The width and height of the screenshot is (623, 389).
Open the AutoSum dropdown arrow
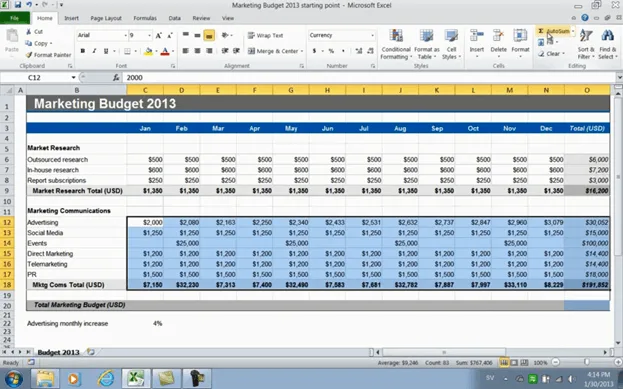(x=573, y=31)
